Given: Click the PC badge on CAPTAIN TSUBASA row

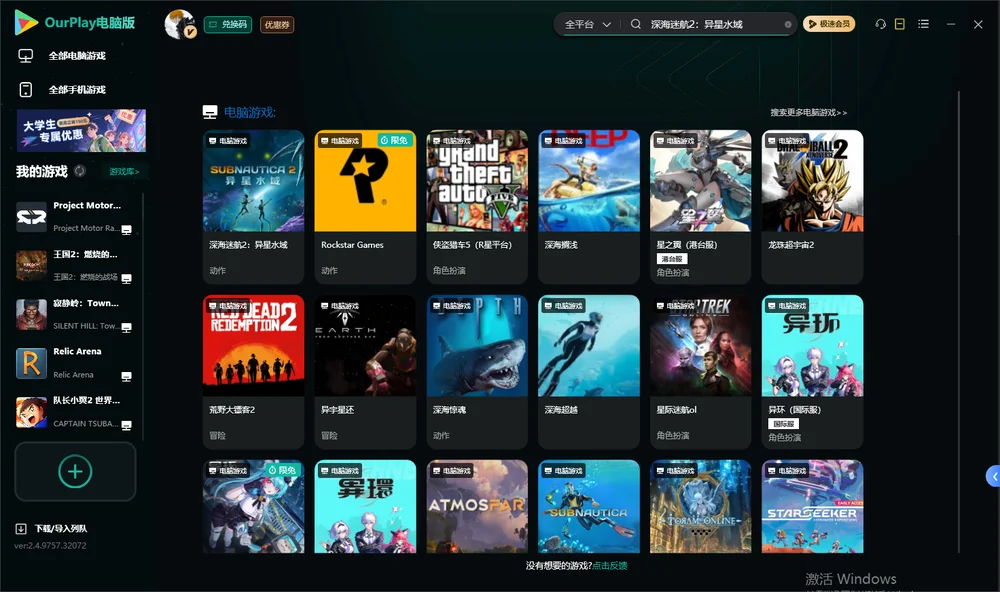Looking at the screenshot, I should (126, 425).
